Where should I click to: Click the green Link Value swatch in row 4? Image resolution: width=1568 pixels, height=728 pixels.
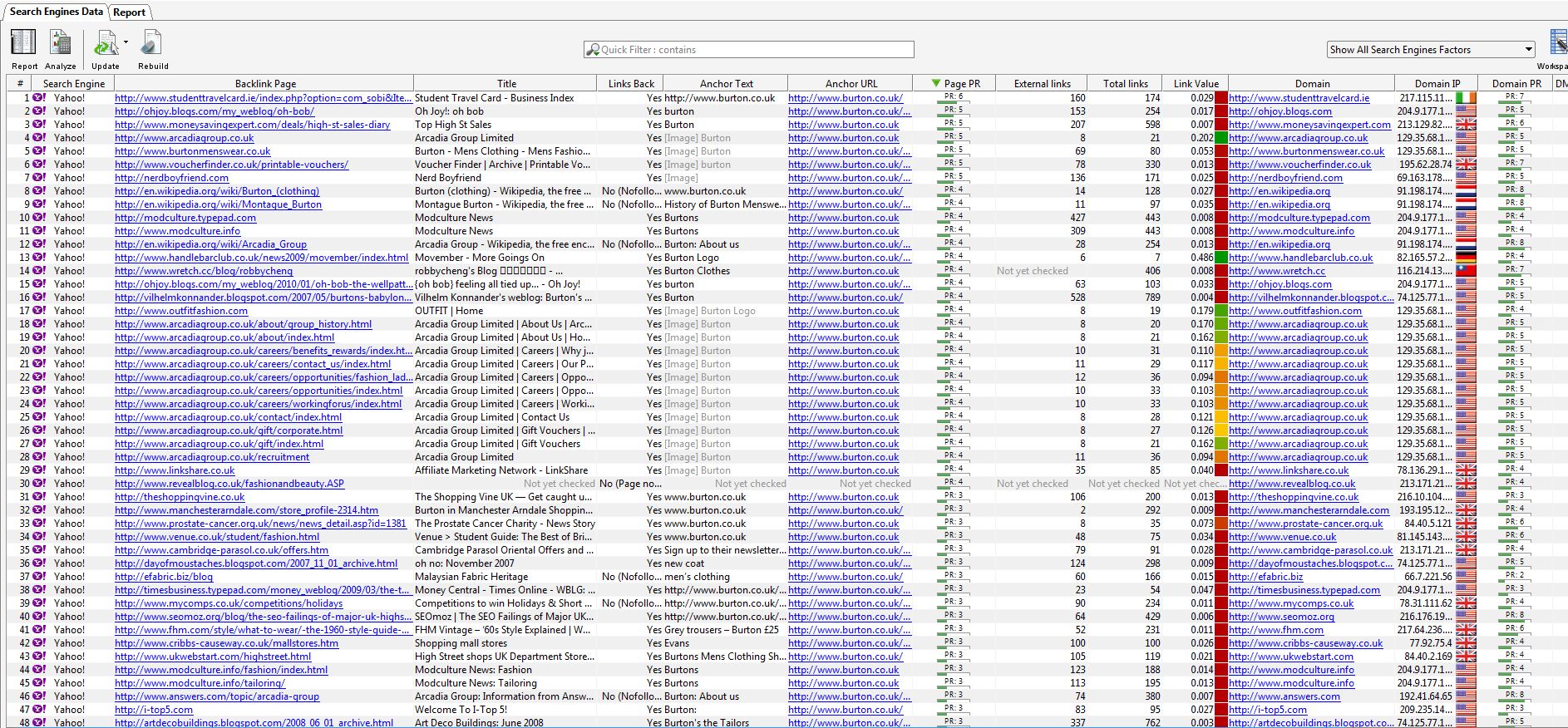[1221, 138]
